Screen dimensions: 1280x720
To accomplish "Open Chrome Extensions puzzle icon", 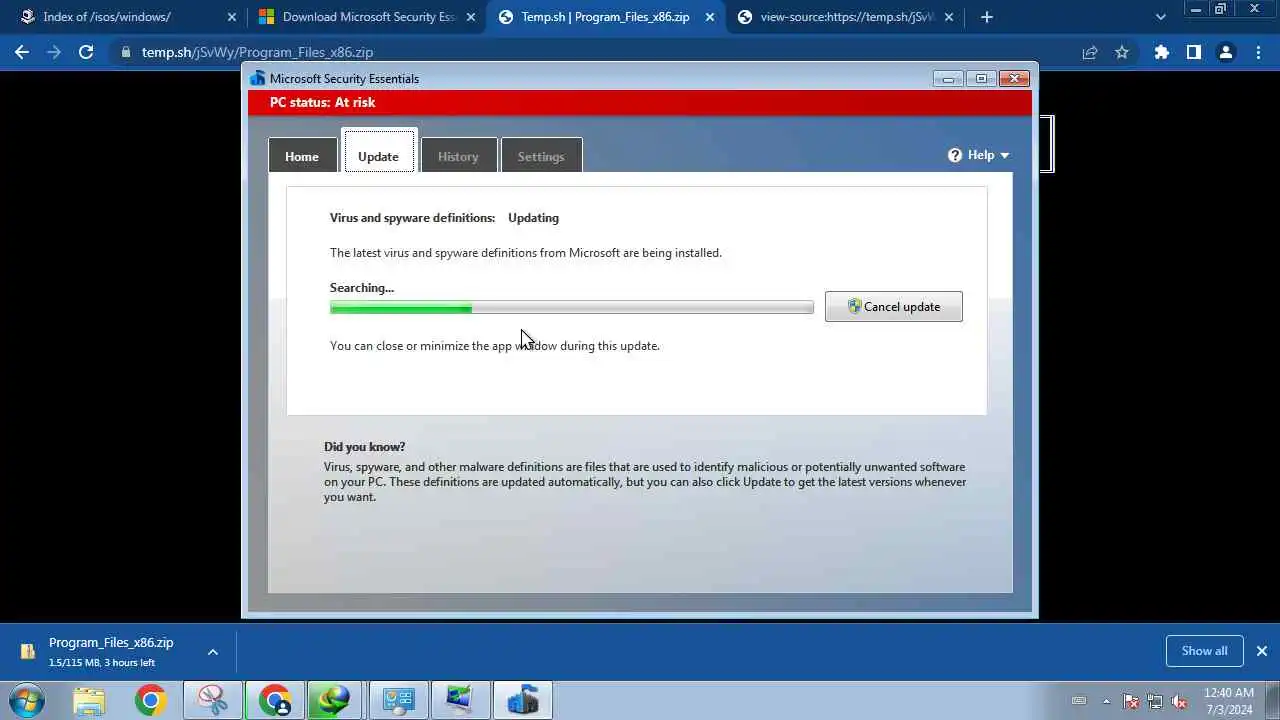I will tap(1162, 52).
